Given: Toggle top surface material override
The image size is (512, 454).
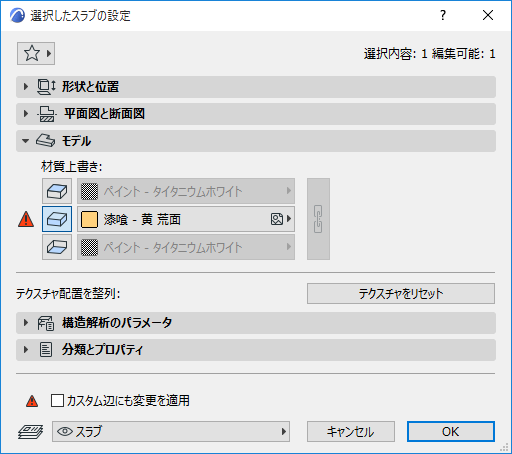Looking at the screenshot, I should 57,191.
